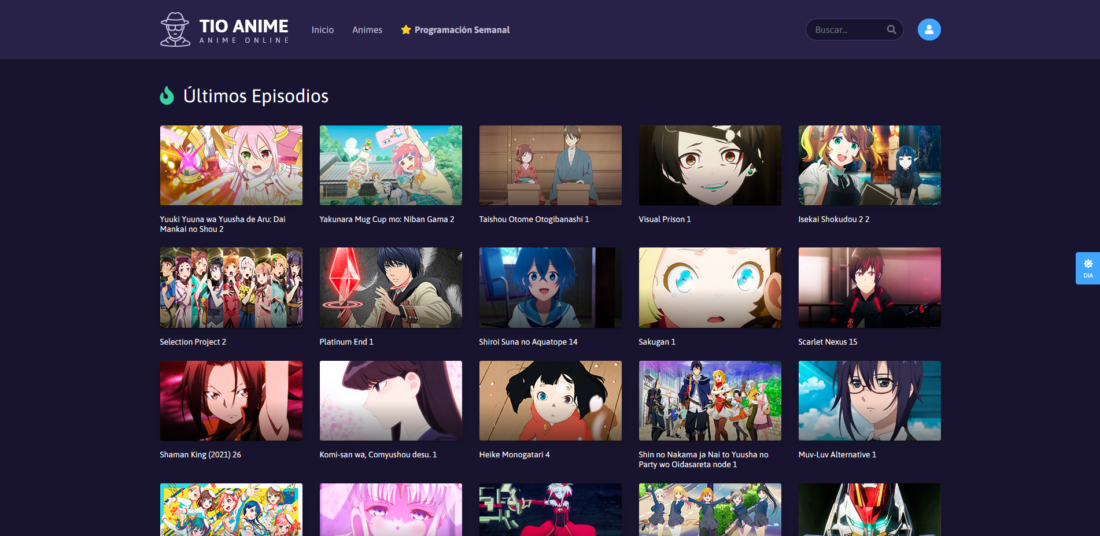Screen dimensions: 1100x536
Task: Click the Tio Anime logo icon
Action: click(x=175, y=29)
